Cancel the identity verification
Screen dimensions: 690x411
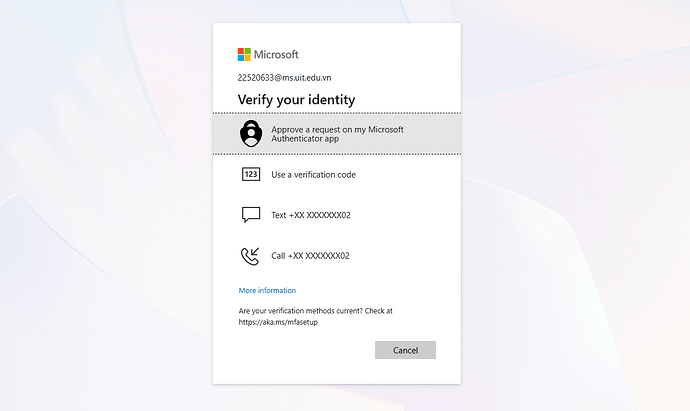[x=405, y=350]
